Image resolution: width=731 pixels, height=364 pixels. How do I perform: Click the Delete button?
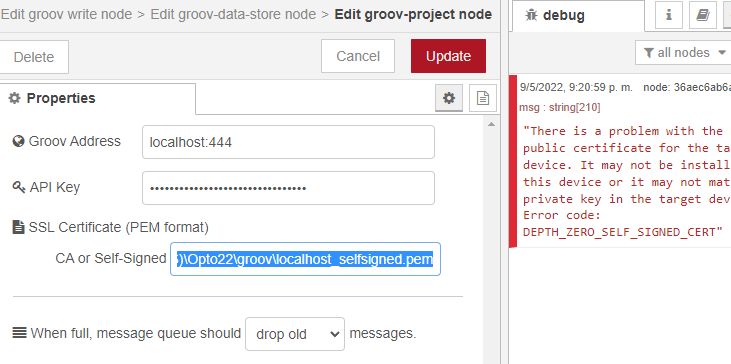coord(34,57)
